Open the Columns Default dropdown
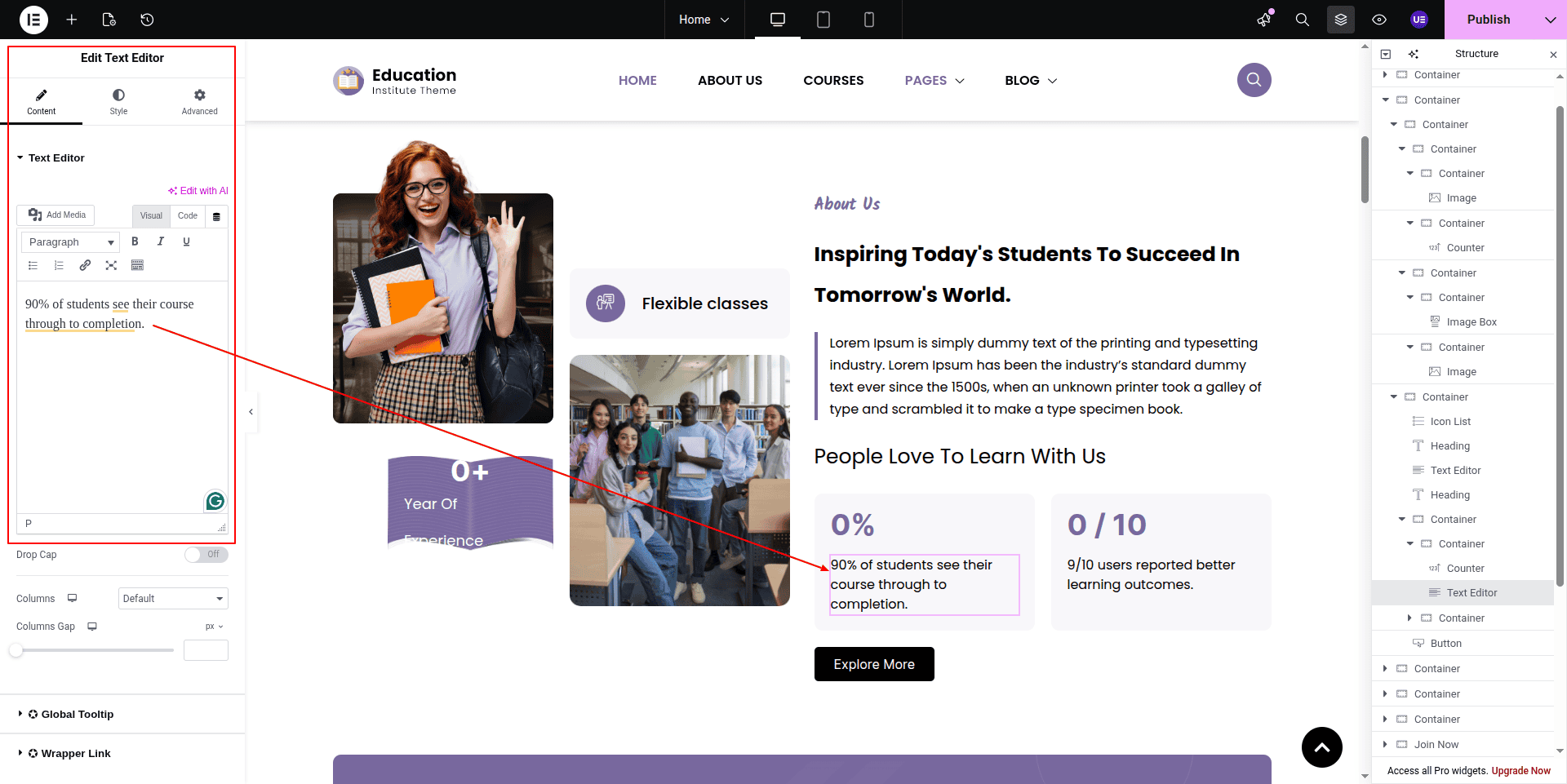This screenshot has height=784, width=1567. 173,599
